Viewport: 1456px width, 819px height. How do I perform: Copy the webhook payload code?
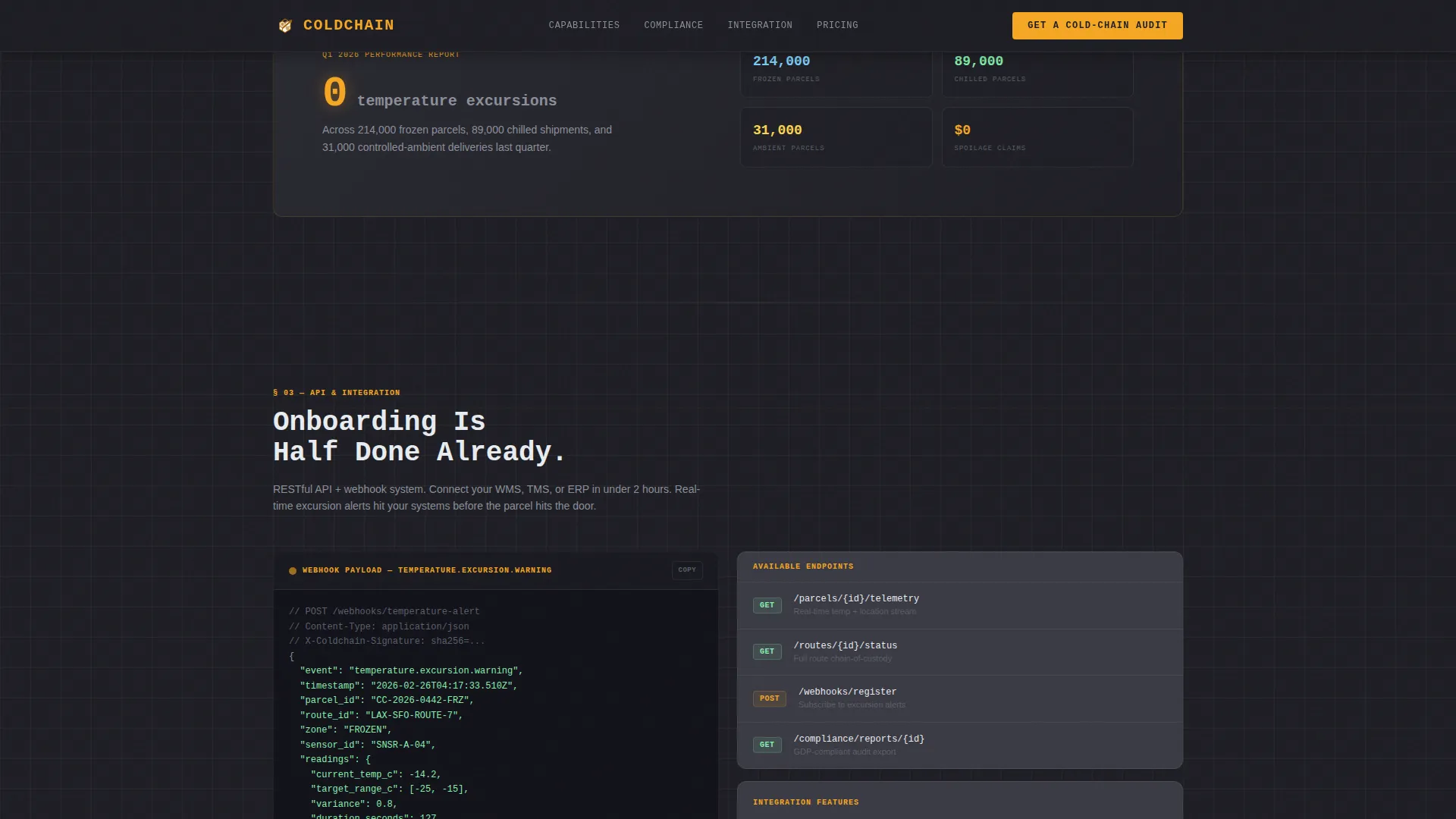click(x=687, y=570)
